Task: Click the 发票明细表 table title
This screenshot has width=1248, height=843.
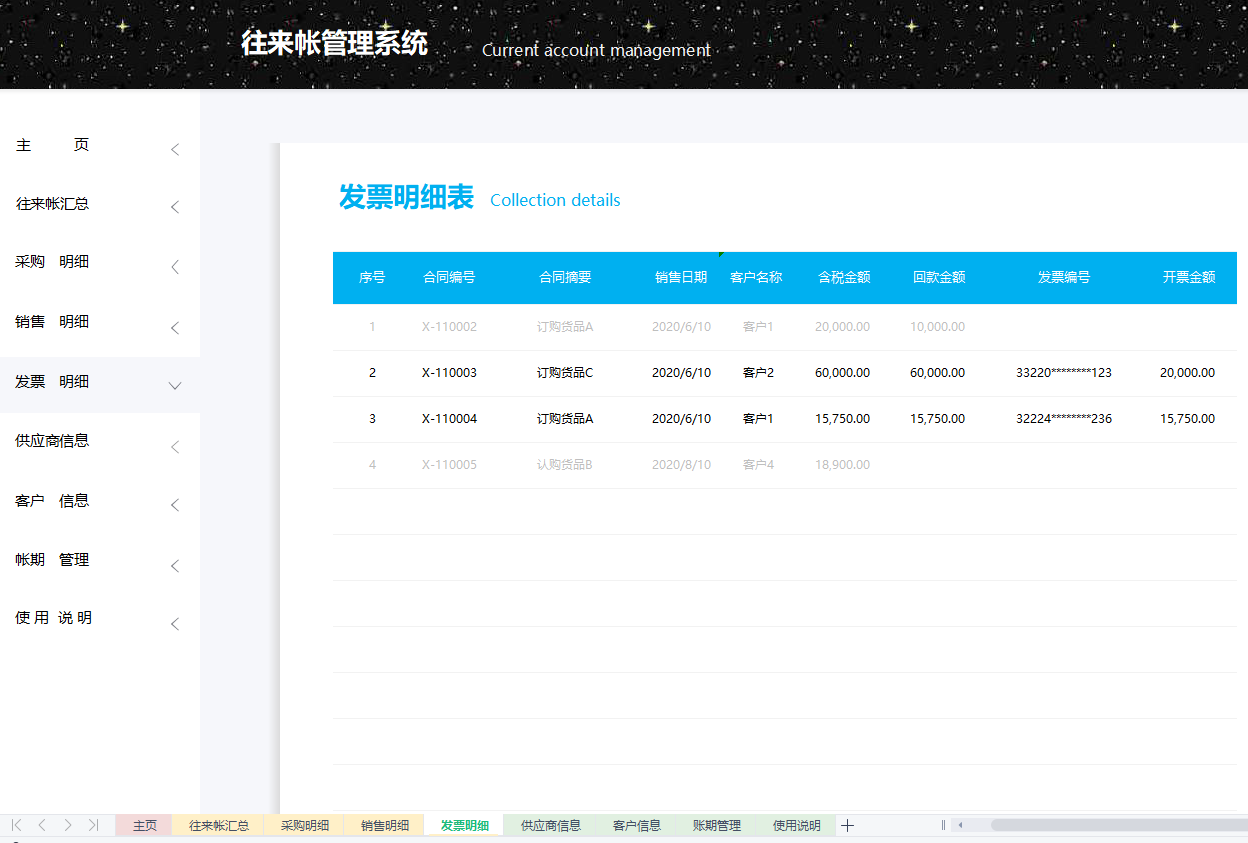Action: pos(407,197)
